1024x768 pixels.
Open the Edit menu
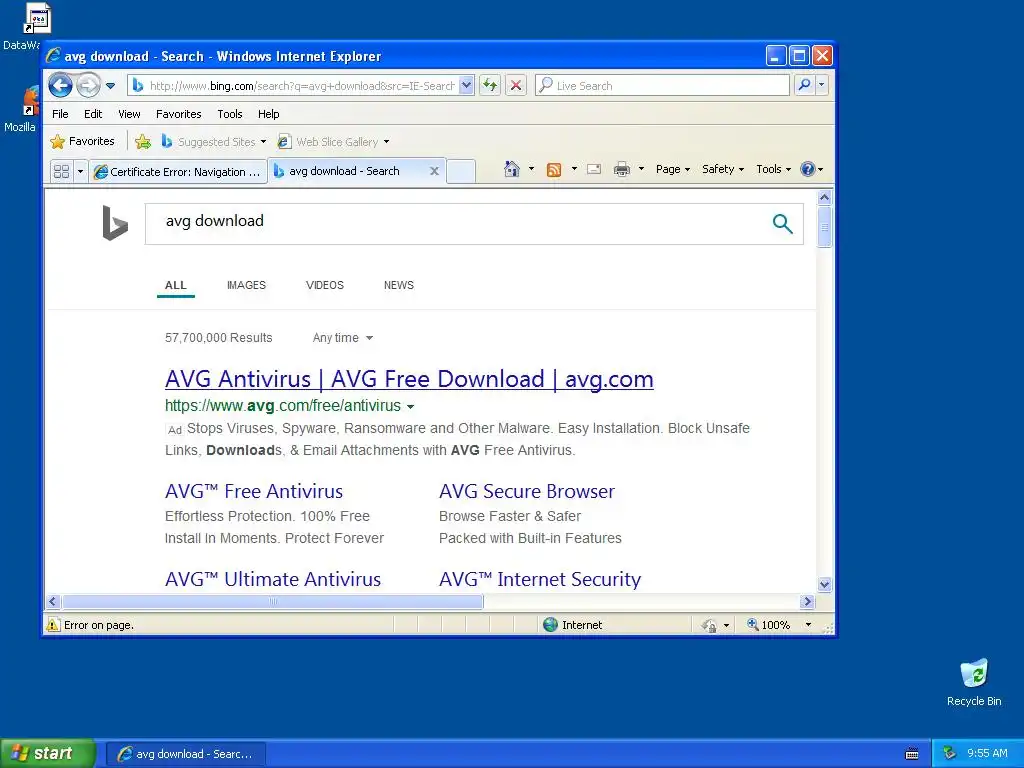click(93, 114)
